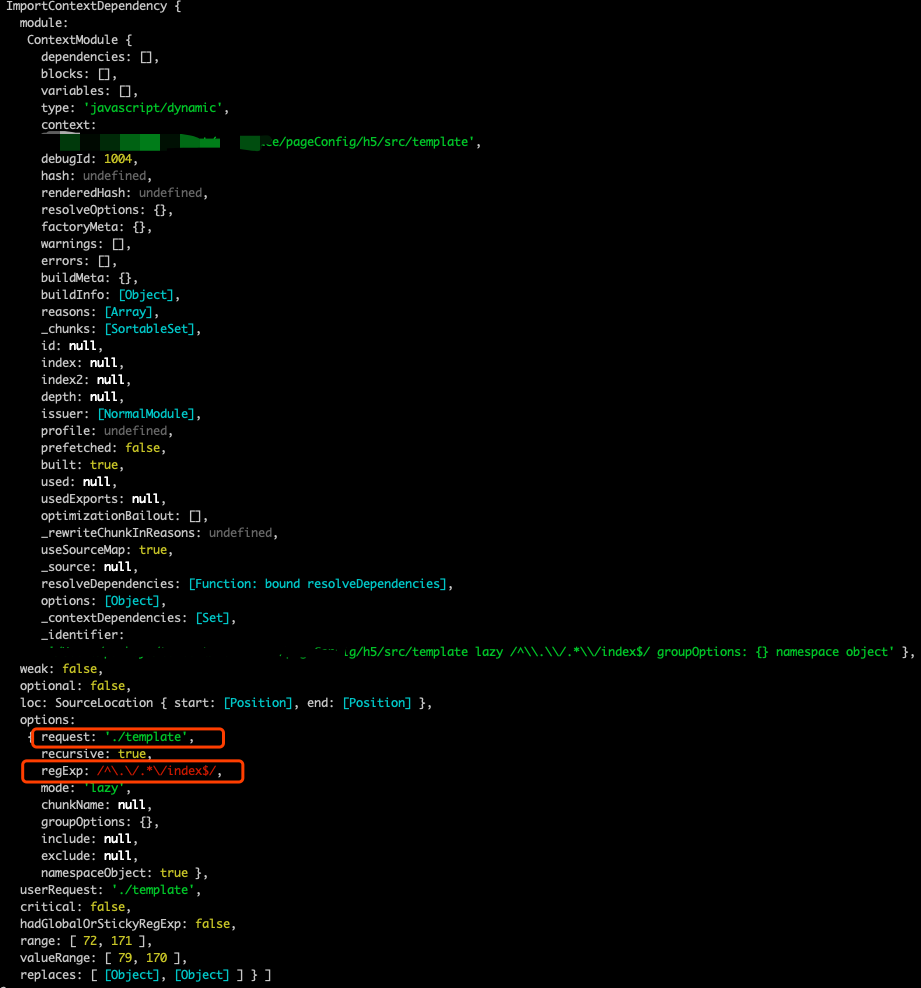Select the _chunks [SortableSet] value
The height and width of the screenshot is (988, 921).
click(x=149, y=329)
